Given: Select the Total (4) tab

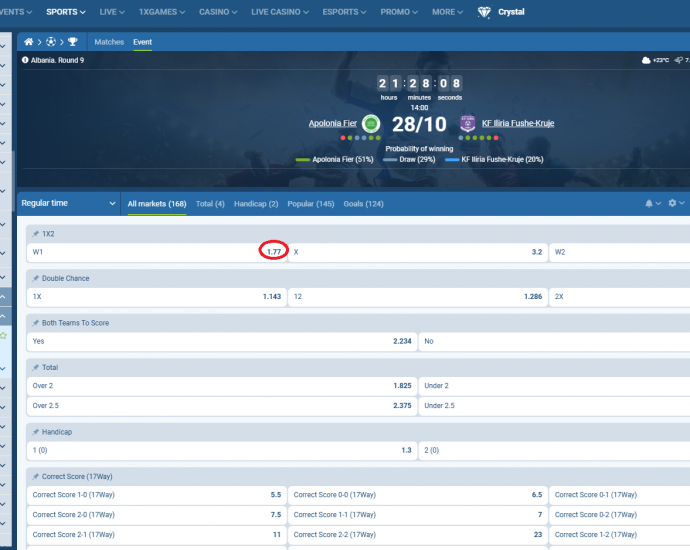Looking at the screenshot, I should 210,204.
